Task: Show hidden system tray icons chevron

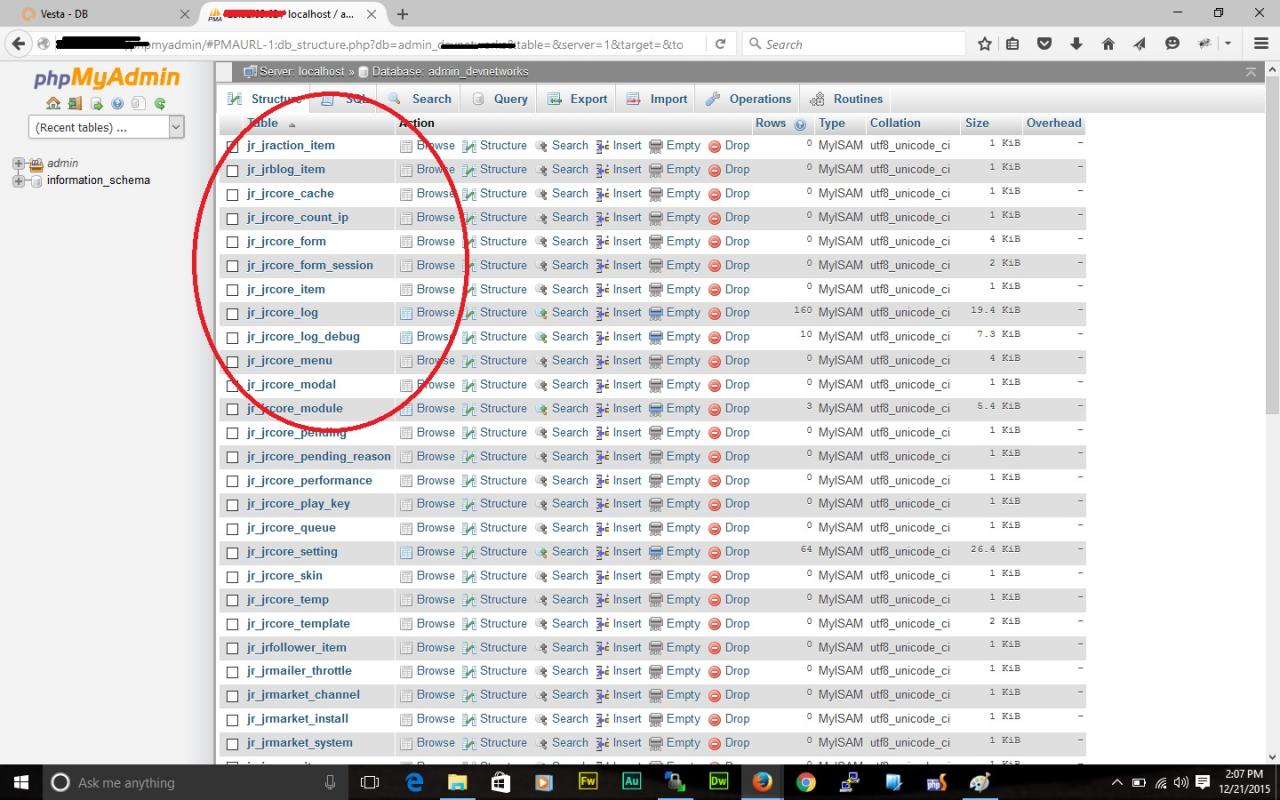Action: coord(1117,782)
